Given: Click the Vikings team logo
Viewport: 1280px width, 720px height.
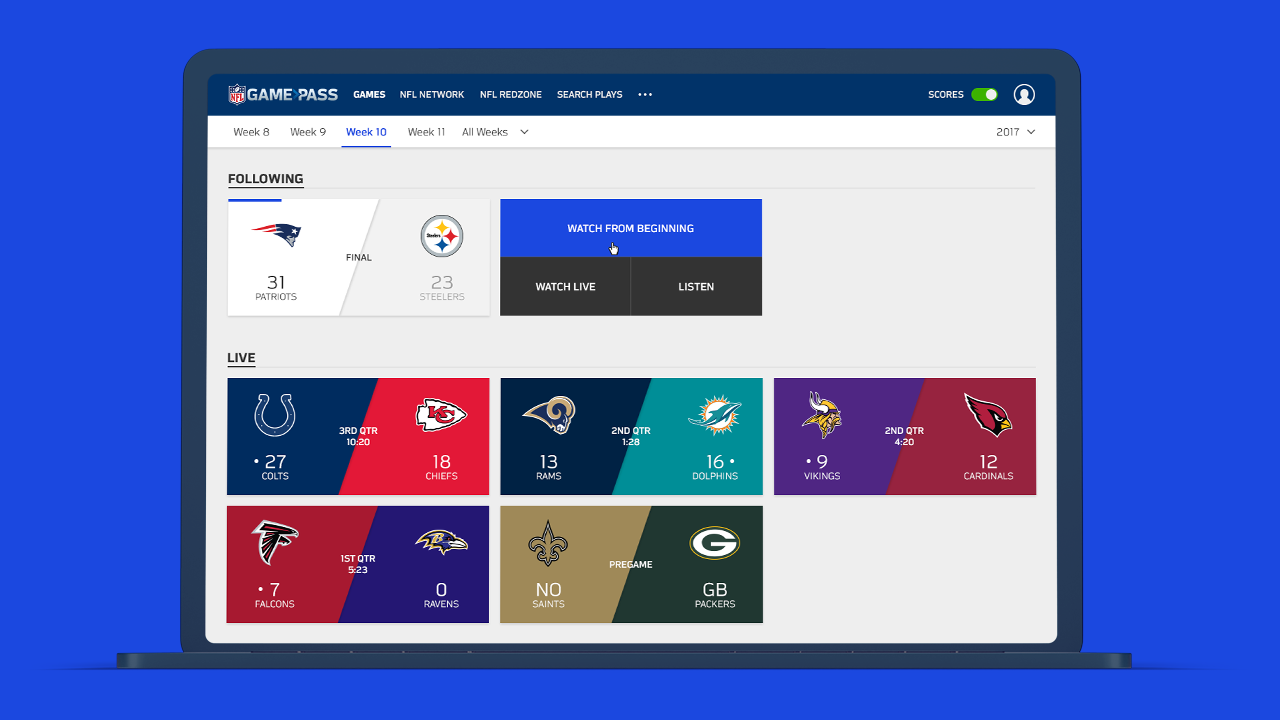Looking at the screenshot, I should [821, 414].
